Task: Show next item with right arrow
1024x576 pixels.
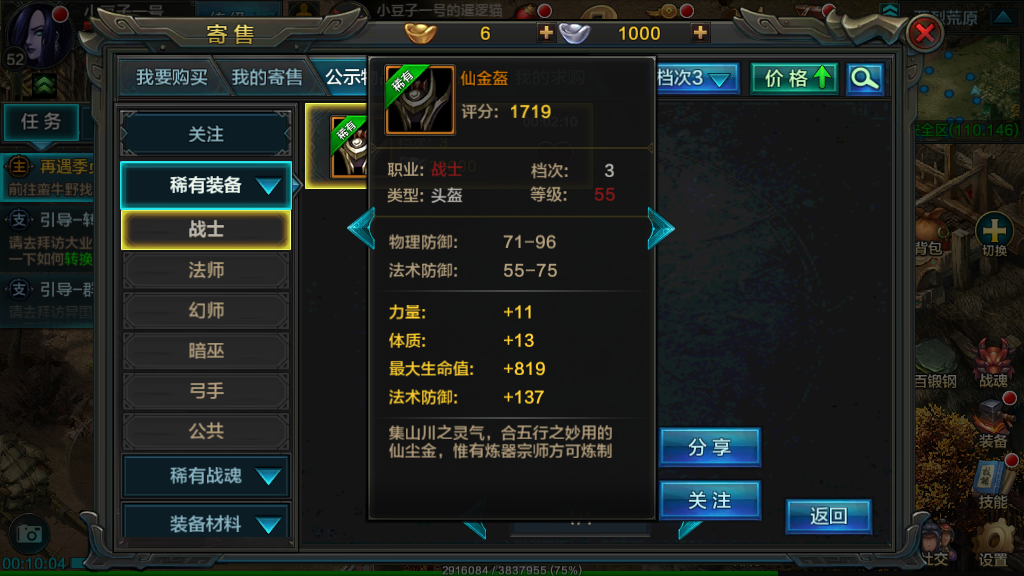Action: [x=660, y=229]
